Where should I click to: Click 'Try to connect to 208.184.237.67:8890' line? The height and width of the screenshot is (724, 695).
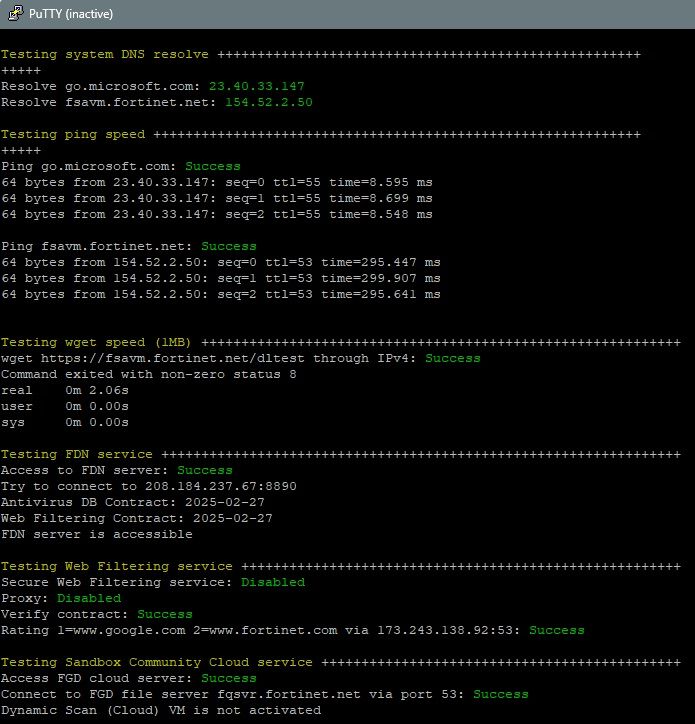click(x=149, y=486)
